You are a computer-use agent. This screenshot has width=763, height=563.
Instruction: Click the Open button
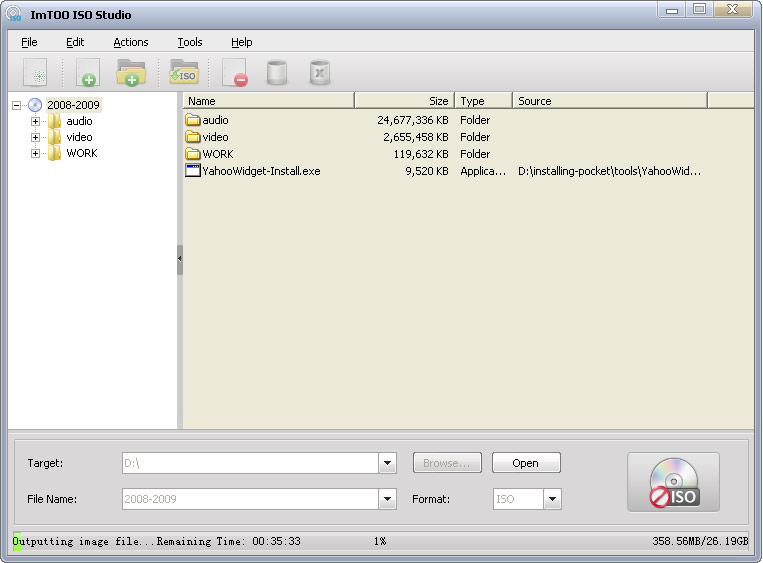(526, 463)
